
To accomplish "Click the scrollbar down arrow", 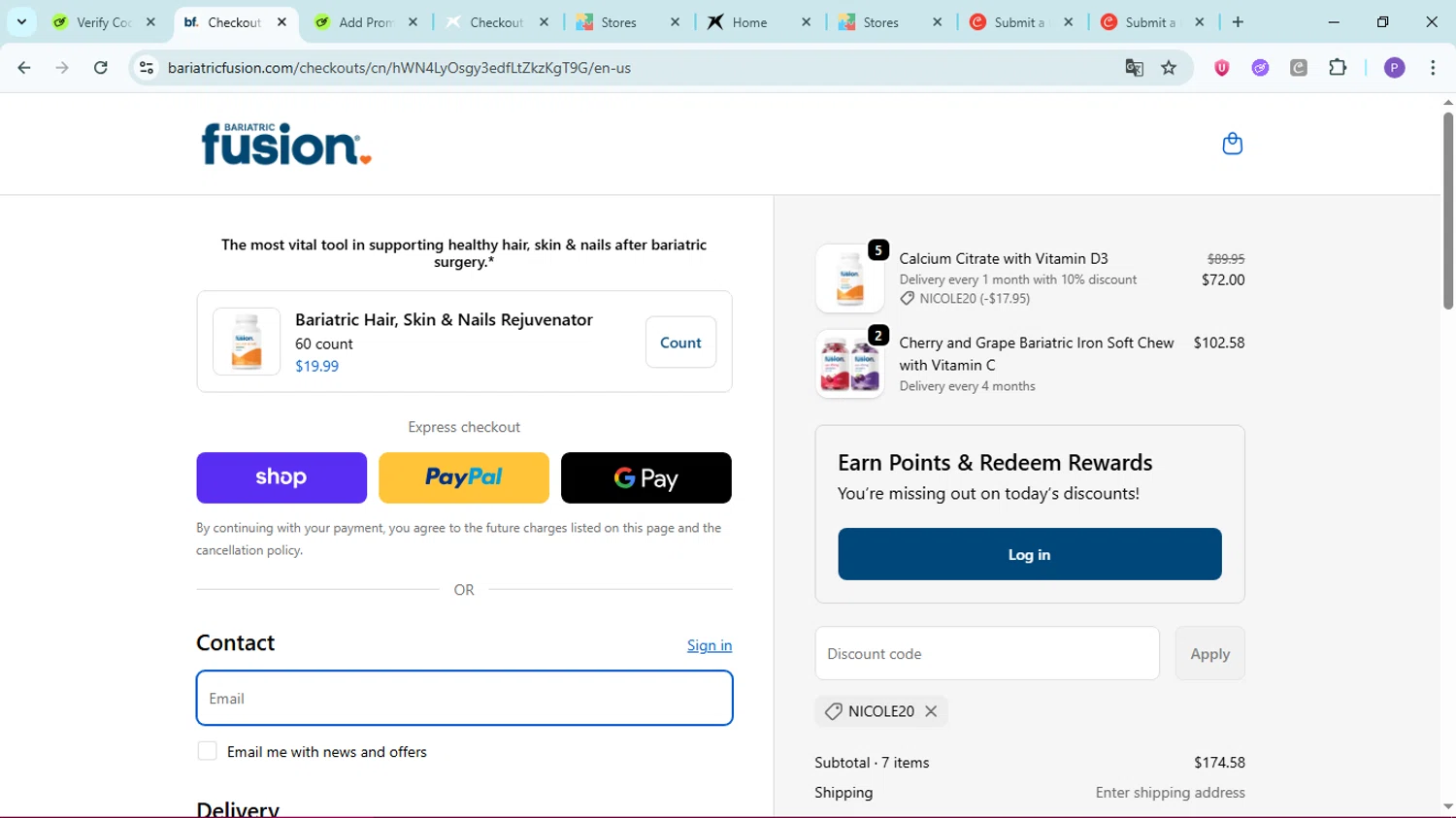I will (1447, 807).
